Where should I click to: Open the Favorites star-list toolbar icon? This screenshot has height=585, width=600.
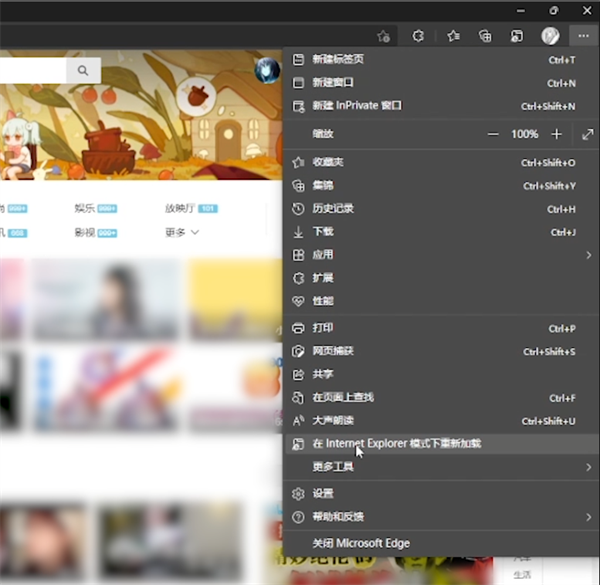click(453, 36)
